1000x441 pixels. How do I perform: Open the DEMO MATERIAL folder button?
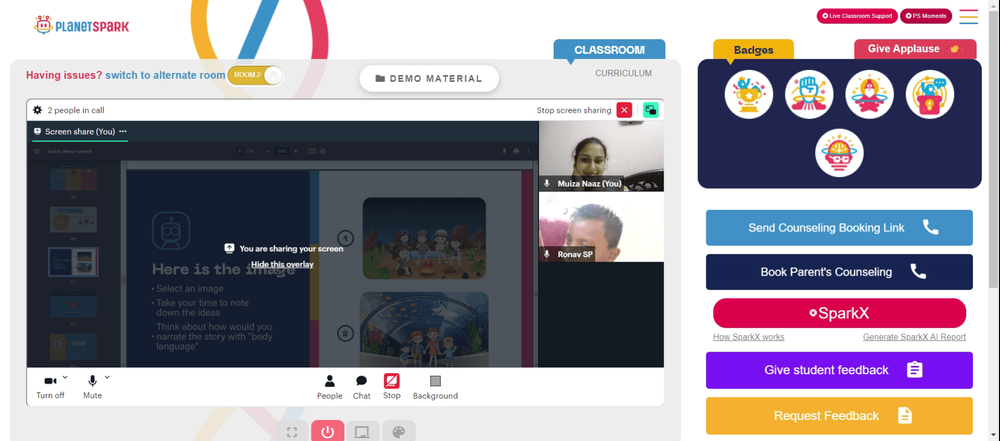[429, 78]
